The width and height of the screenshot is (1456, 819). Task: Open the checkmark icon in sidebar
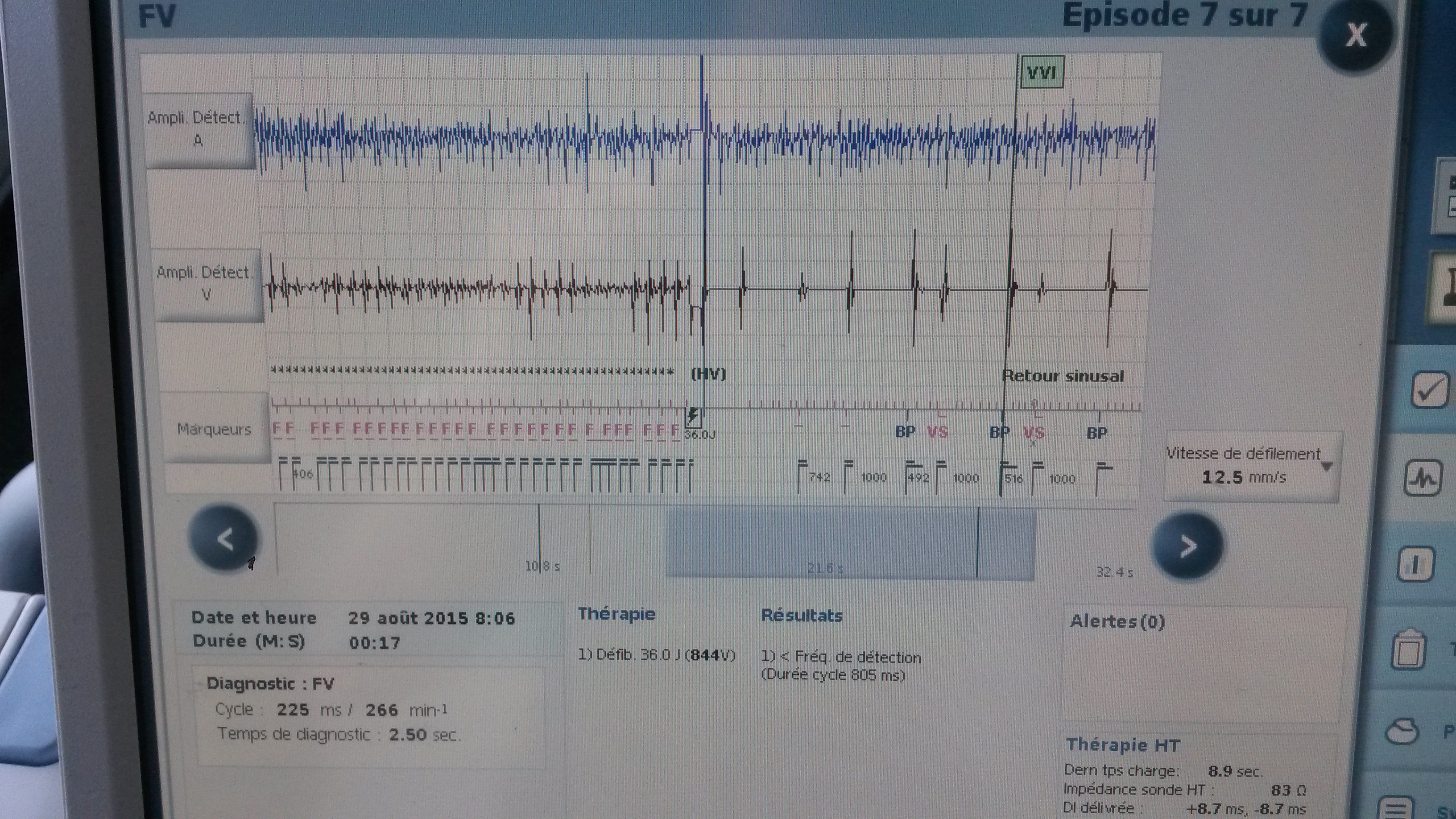[1430, 389]
